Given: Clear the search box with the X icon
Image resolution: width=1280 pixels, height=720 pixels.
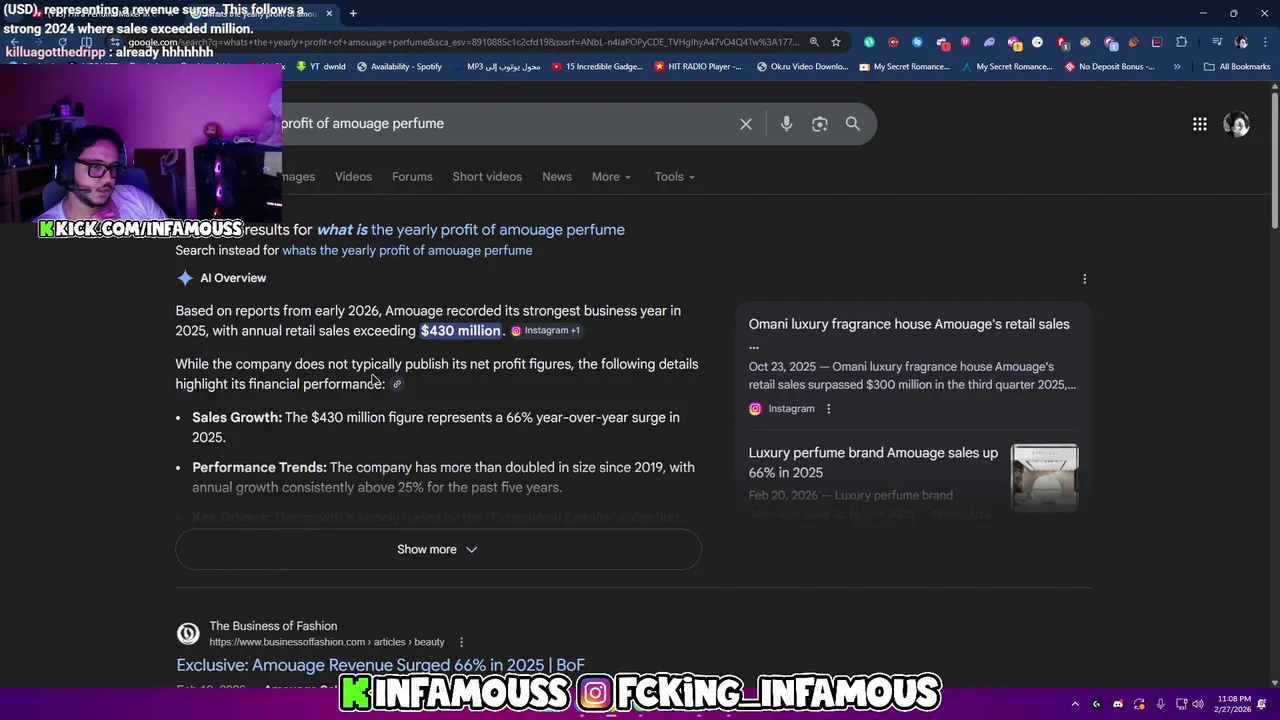Looking at the screenshot, I should 746,124.
